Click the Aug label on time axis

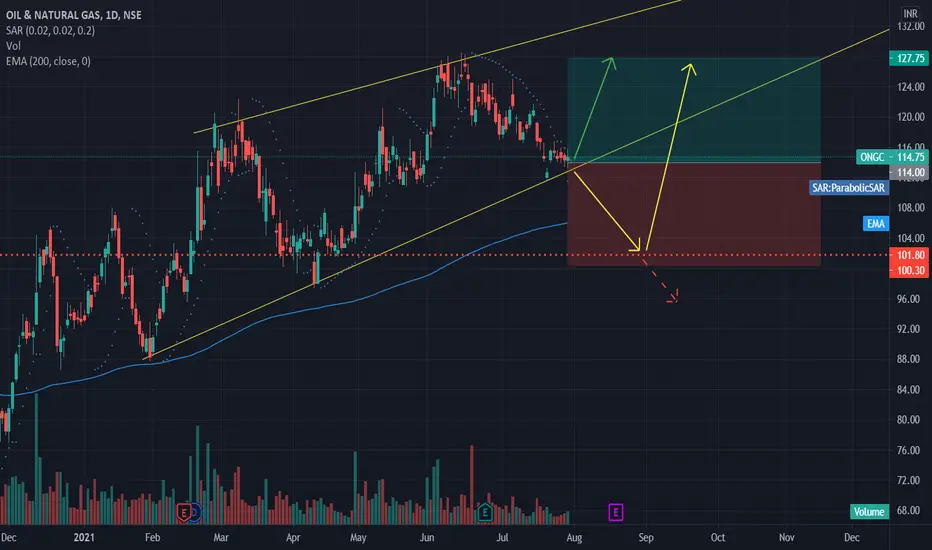click(x=574, y=538)
